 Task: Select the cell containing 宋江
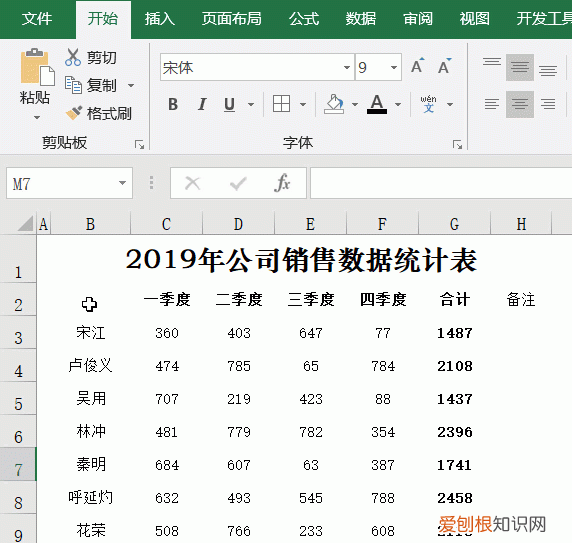point(90,333)
